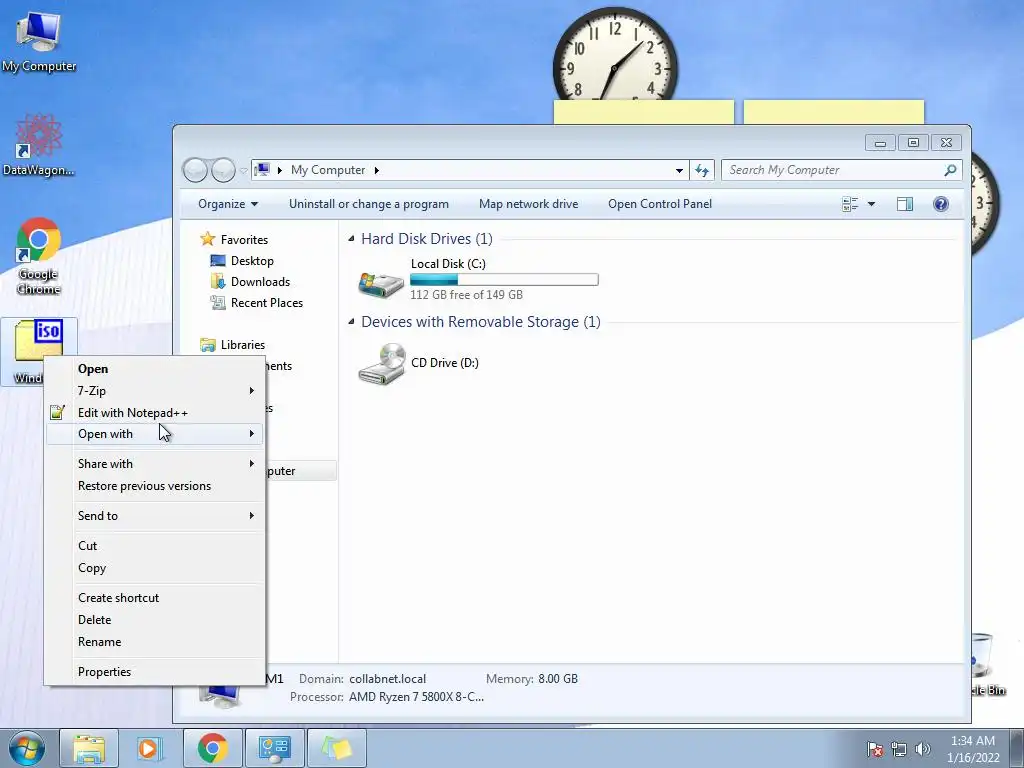Expand the Open with submenu

(x=155, y=434)
